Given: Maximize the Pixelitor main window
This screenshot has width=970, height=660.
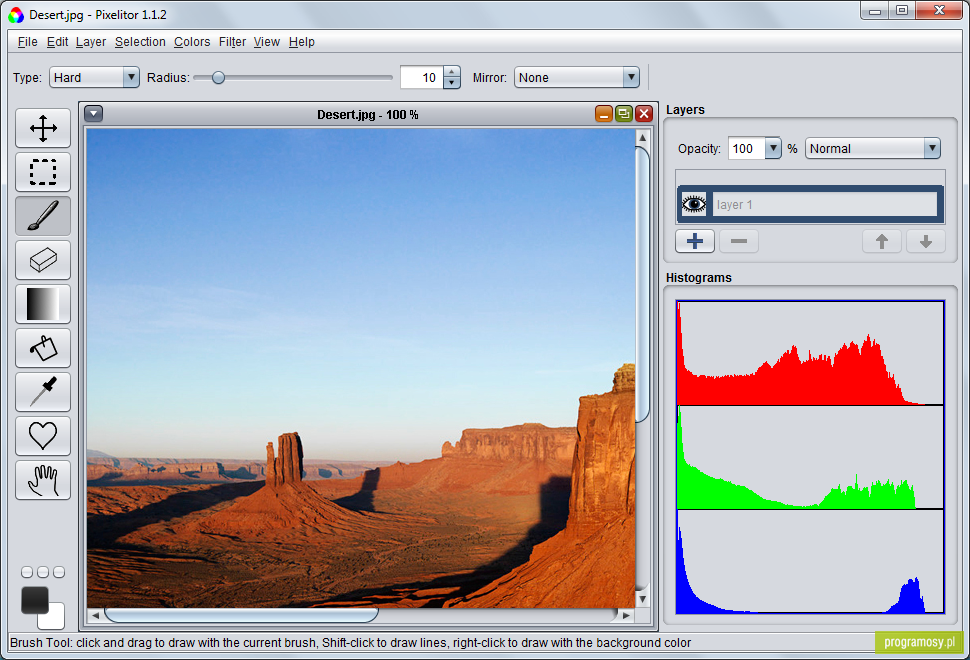Looking at the screenshot, I should [902, 11].
